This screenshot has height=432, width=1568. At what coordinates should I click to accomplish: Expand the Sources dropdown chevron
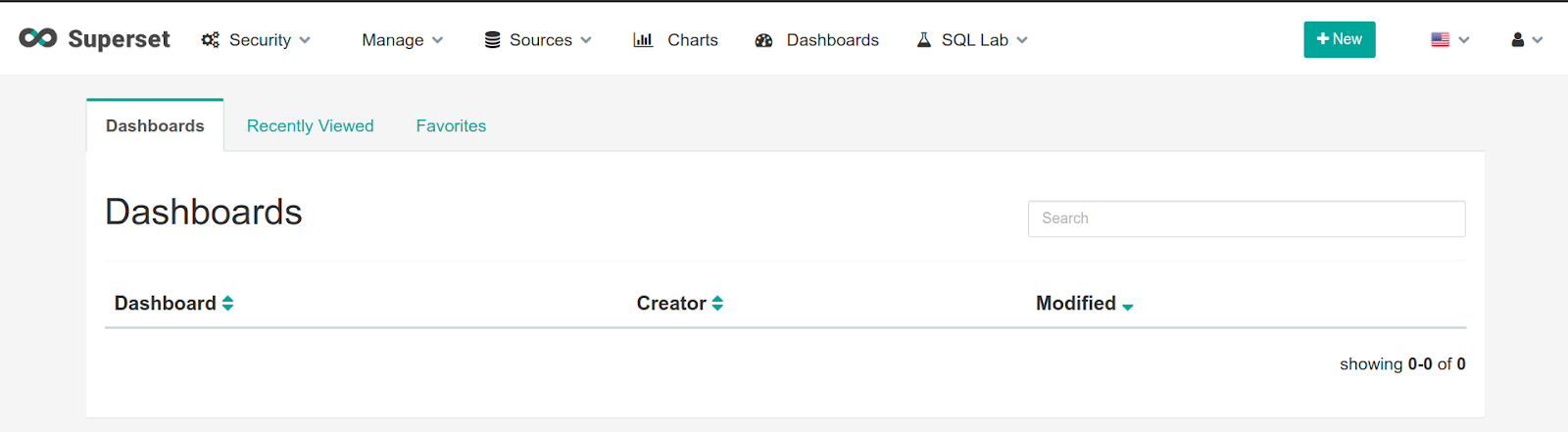586,40
